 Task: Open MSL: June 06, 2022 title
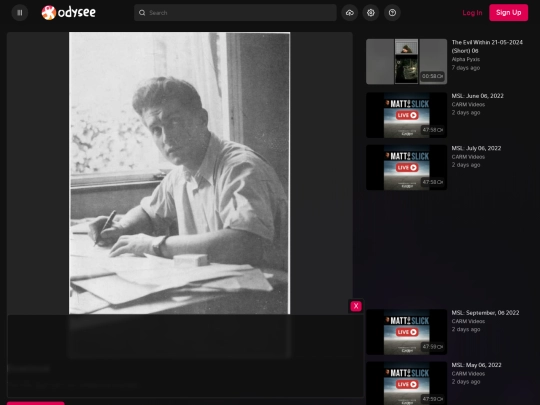pos(477,96)
